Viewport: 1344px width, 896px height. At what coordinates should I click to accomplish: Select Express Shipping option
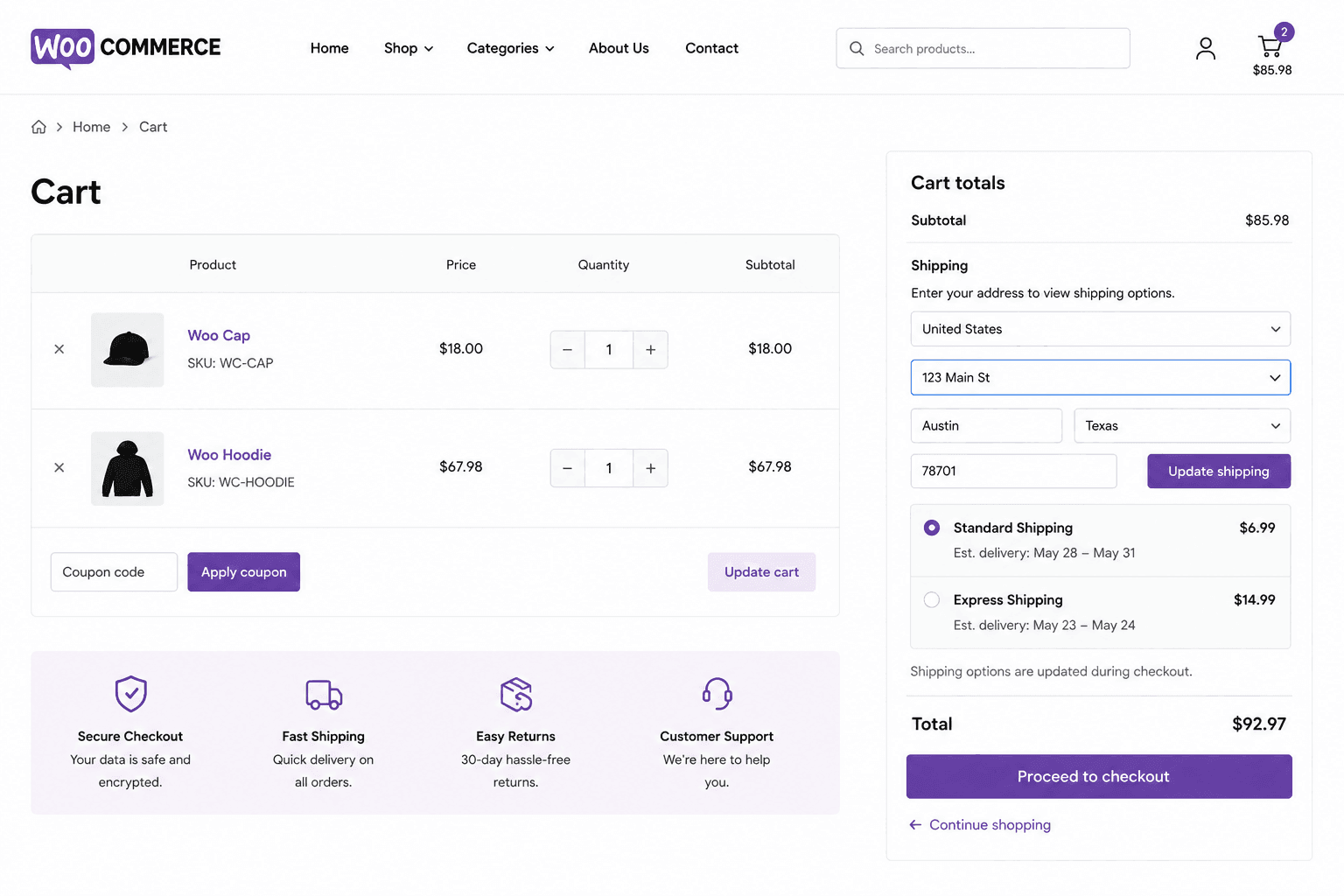click(932, 599)
